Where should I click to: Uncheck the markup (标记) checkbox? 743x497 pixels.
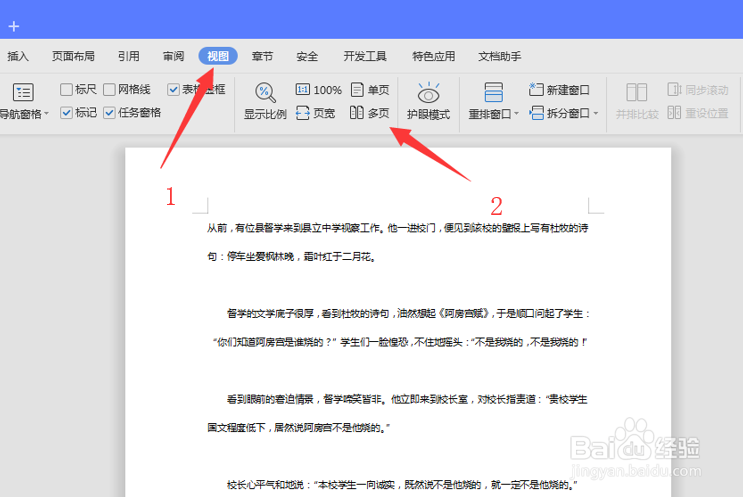(66, 113)
